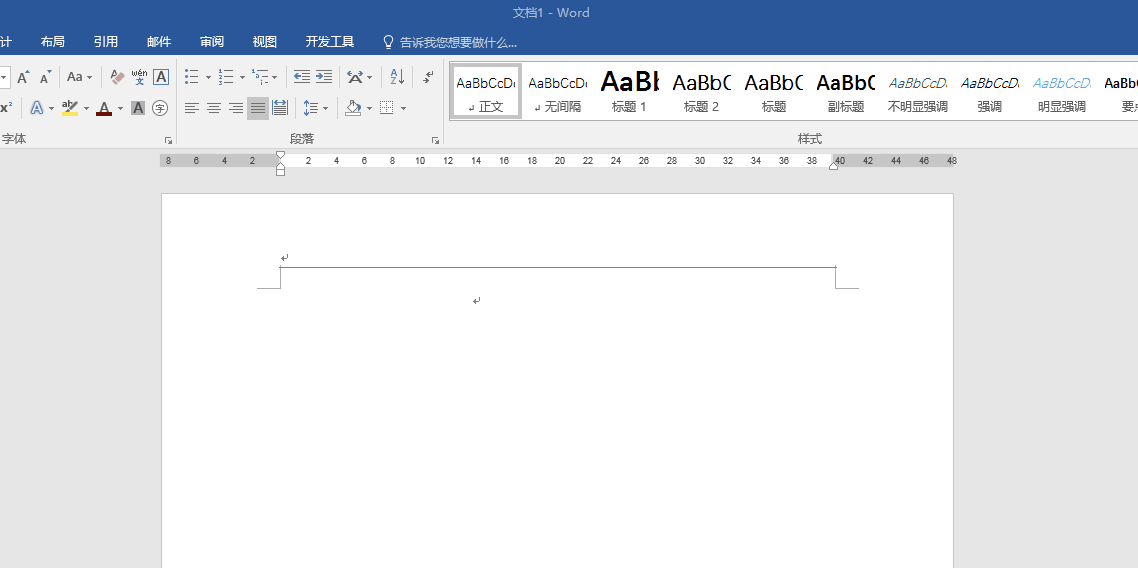Toggle Center paragraph alignment
The image size is (1138, 568).
point(214,108)
